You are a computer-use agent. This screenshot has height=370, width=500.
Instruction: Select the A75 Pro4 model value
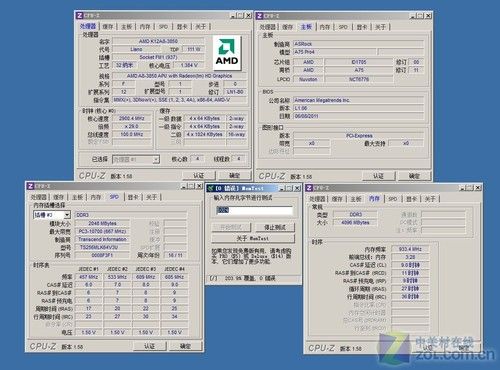(334, 52)
